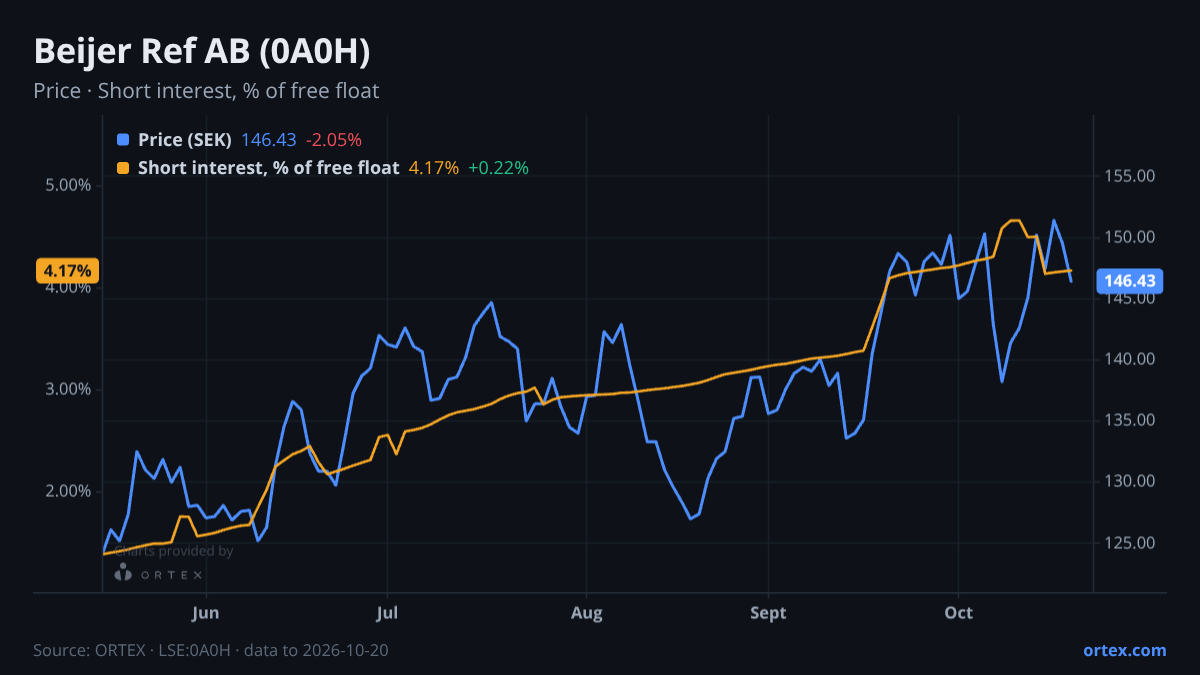Click the 3.00% left axis label
The image size is (1200, 675).
[x=67, y=389]
